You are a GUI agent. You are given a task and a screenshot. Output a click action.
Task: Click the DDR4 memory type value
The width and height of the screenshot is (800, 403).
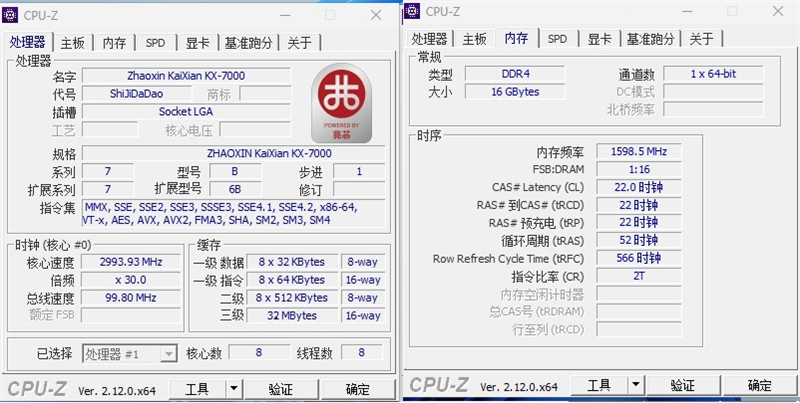(515, 73)
